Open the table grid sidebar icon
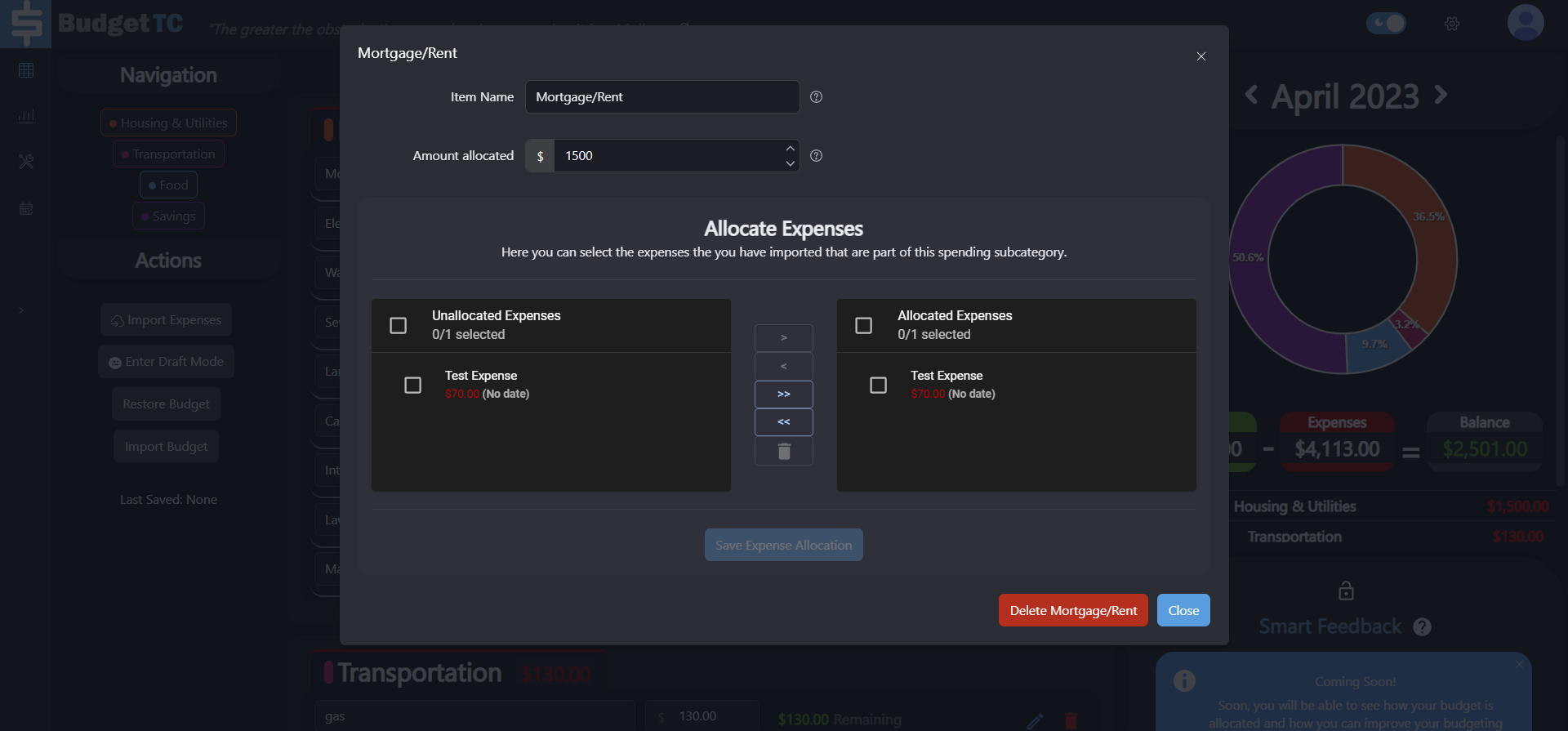Viewport: 1568px width, 731px height. coord(26,70)
